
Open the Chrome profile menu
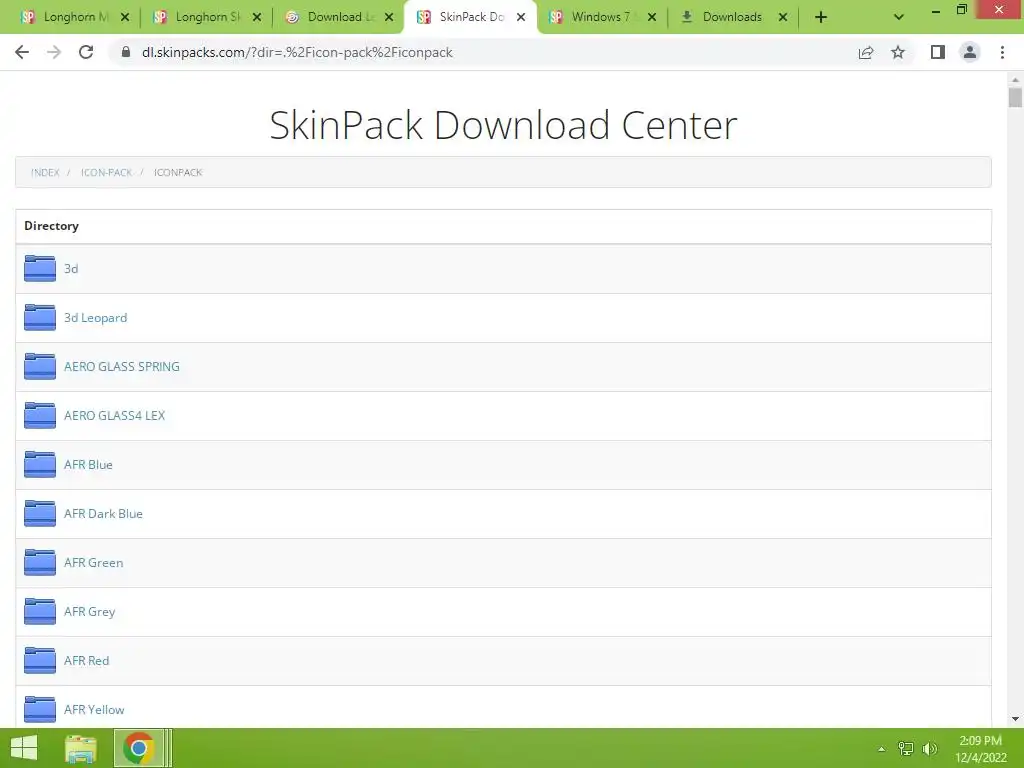[x=970, y=52]
